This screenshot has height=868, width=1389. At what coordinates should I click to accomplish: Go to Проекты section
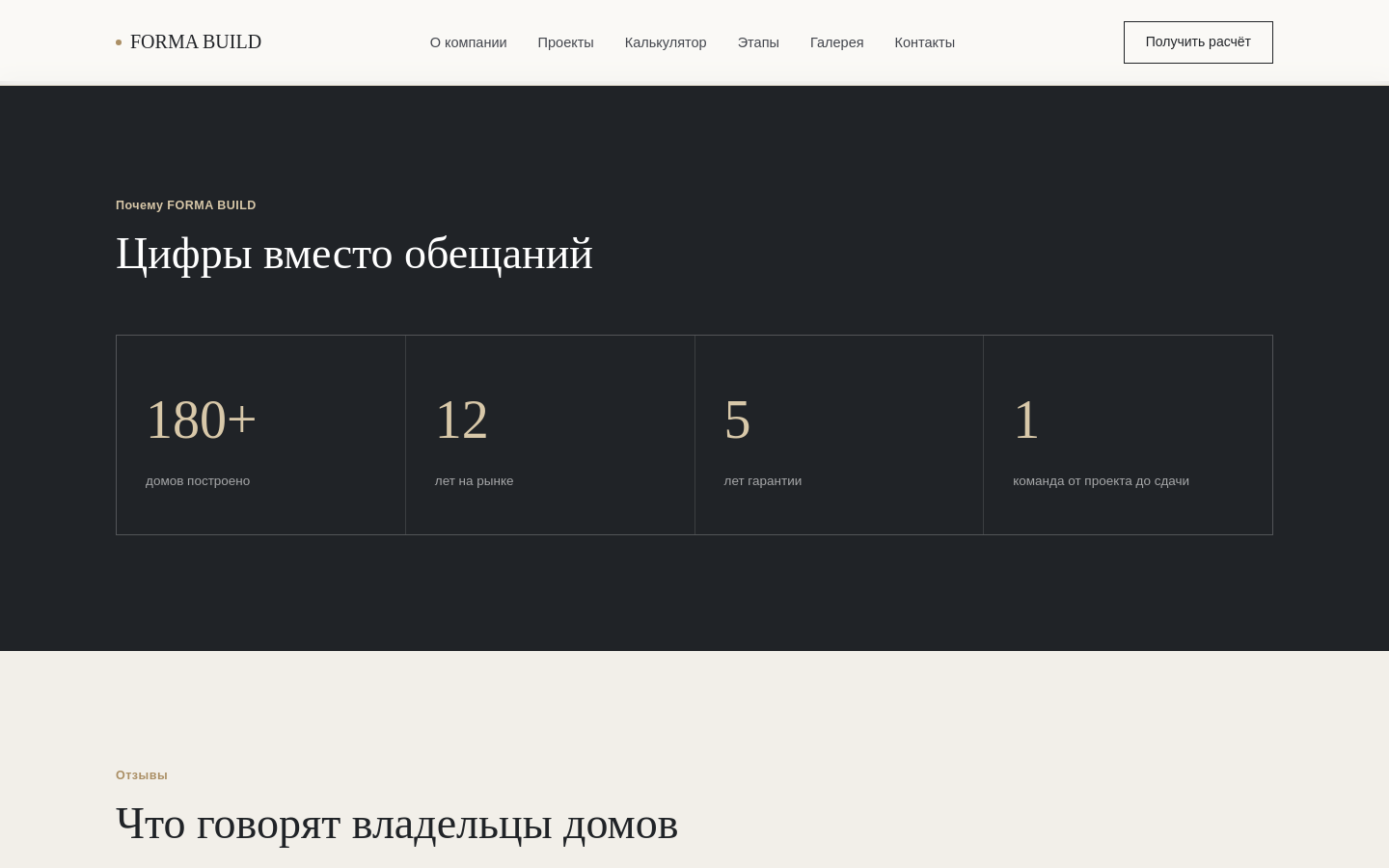coord(565,42)
